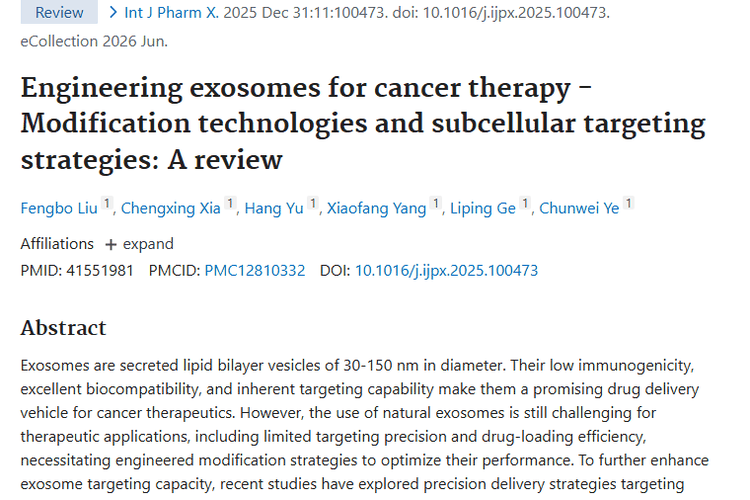
Task: Open author Xiaofang Yang's link
Action: [x=377, y=208]
